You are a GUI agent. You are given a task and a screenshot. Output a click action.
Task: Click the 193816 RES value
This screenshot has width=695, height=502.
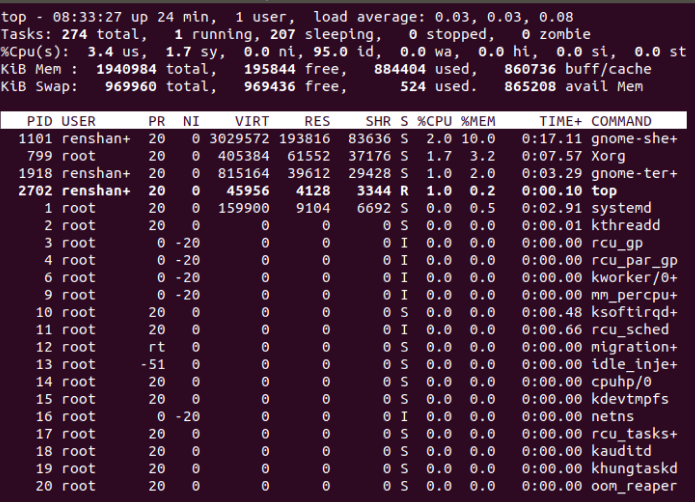305,139
